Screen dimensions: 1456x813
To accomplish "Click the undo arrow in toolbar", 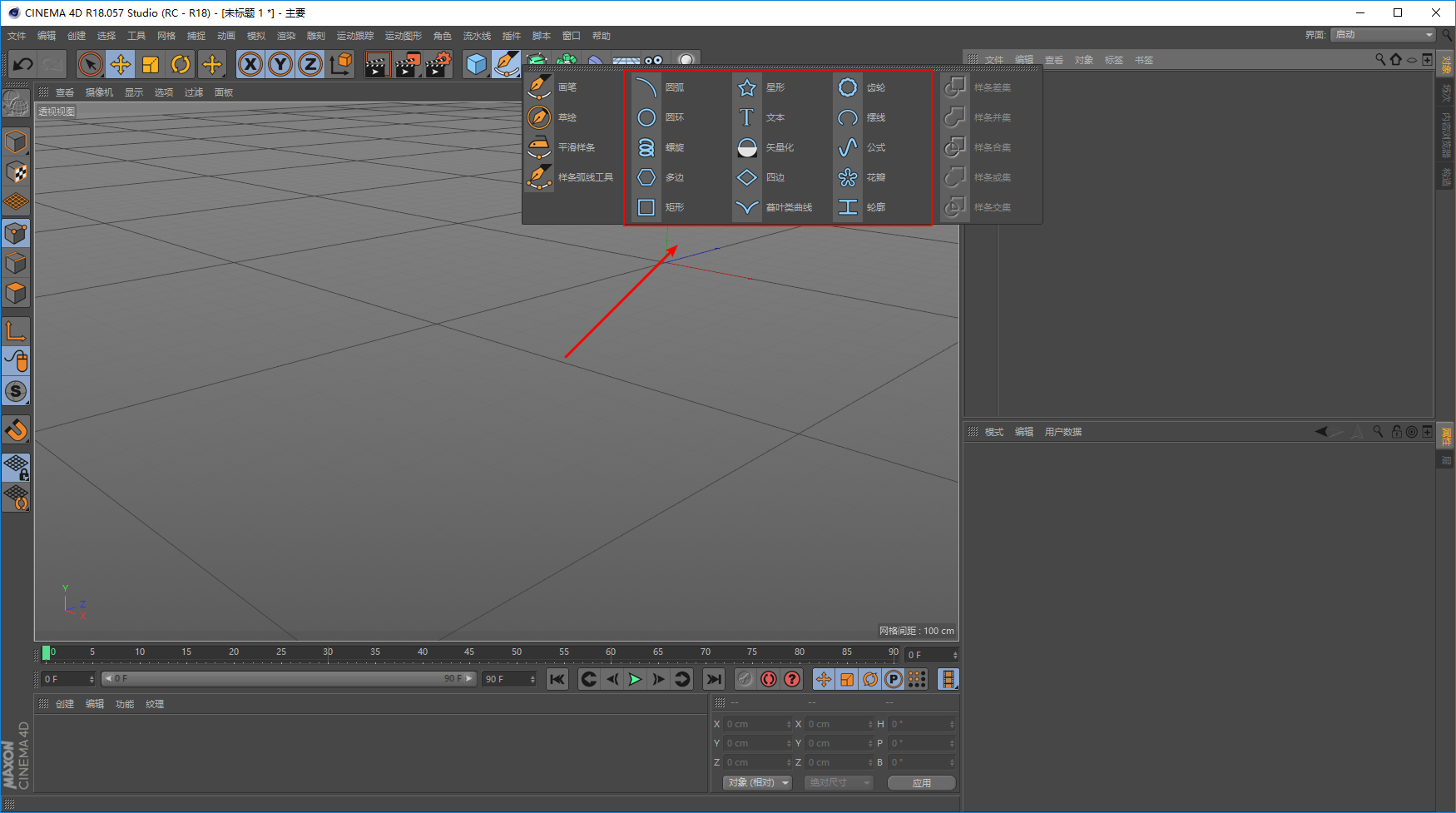I will click(23, 64).
